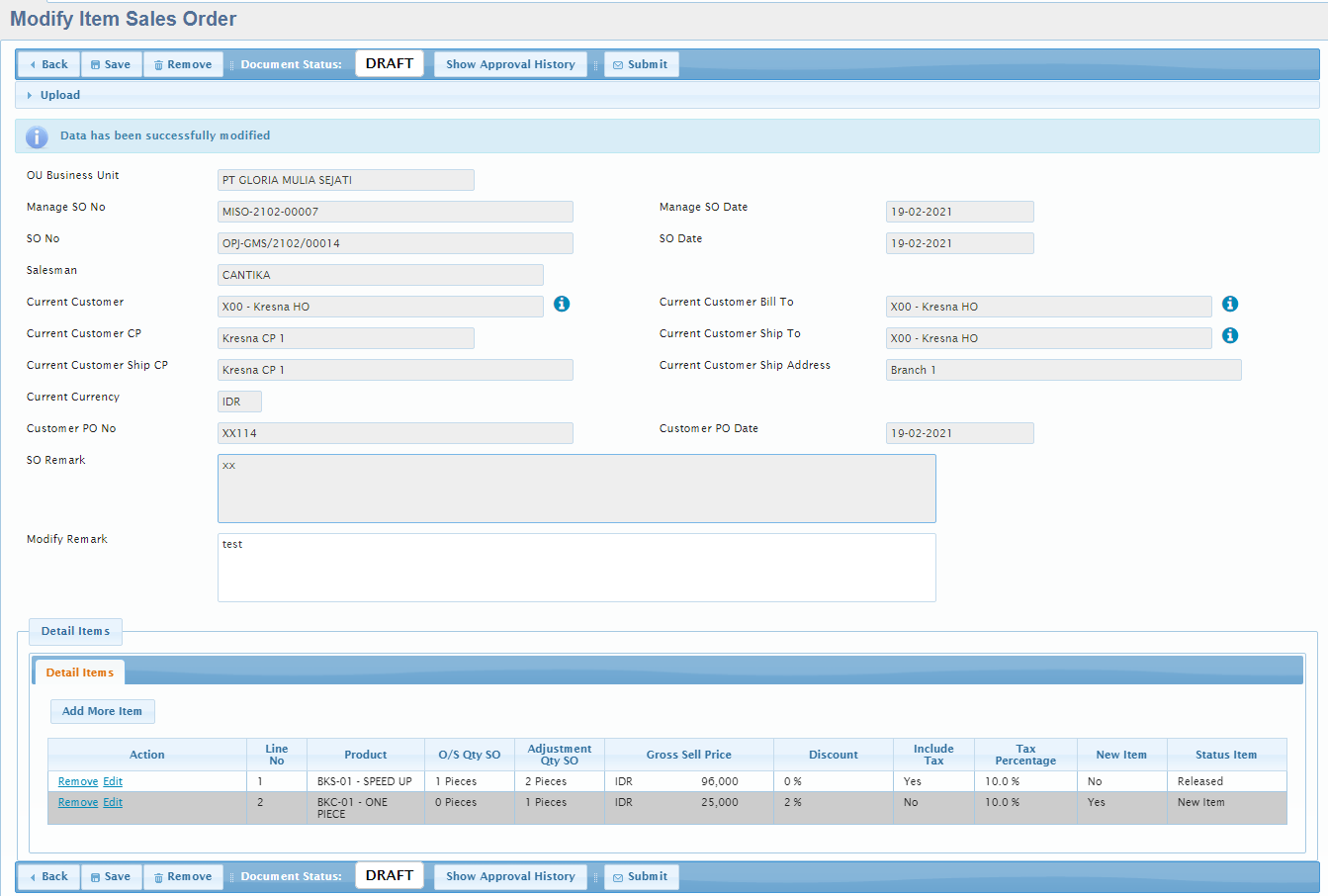Click the Include Tax column header
Screen dimensions: 1328x896
933,755
